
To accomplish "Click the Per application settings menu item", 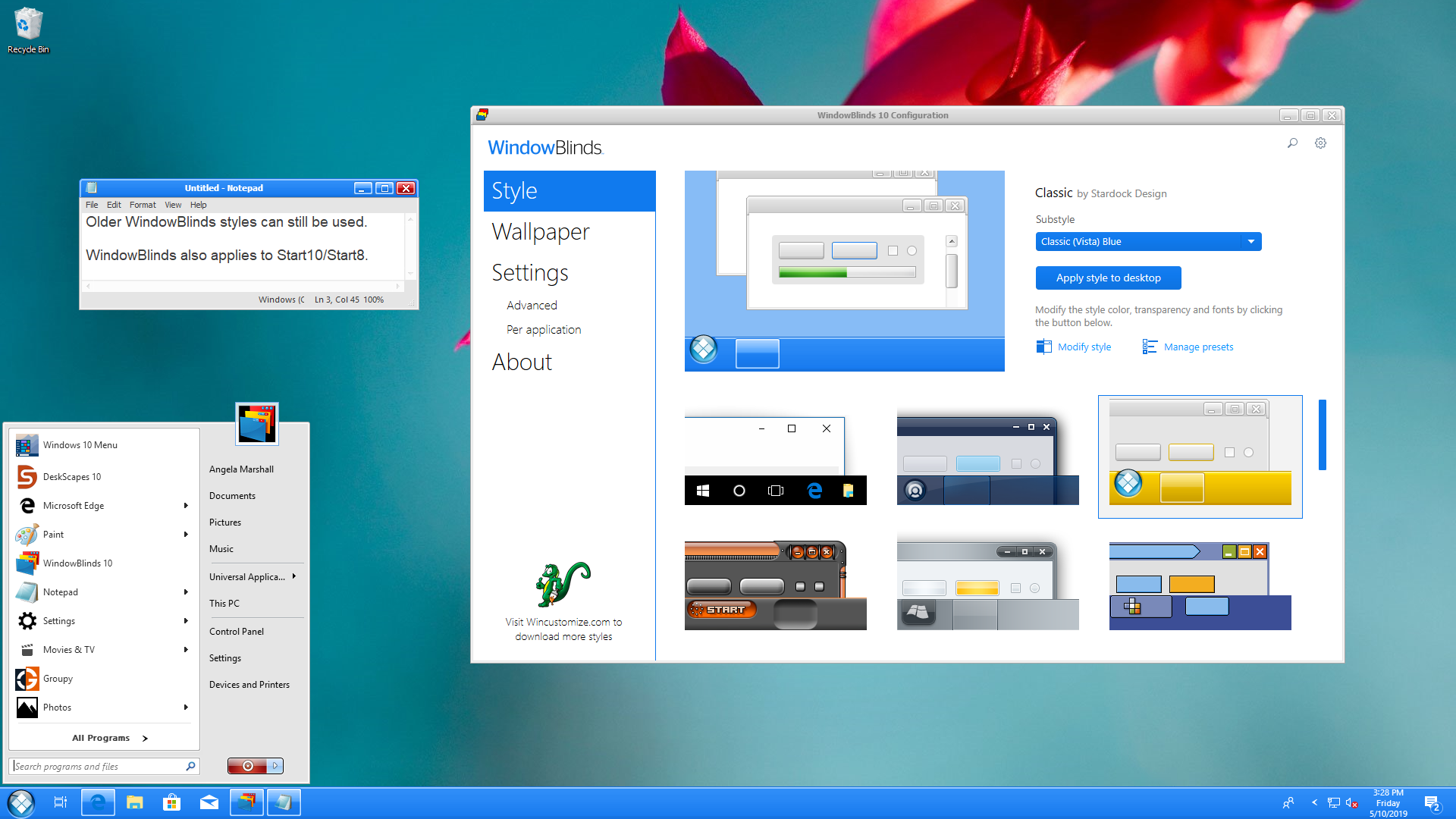I will coord(542,329).
